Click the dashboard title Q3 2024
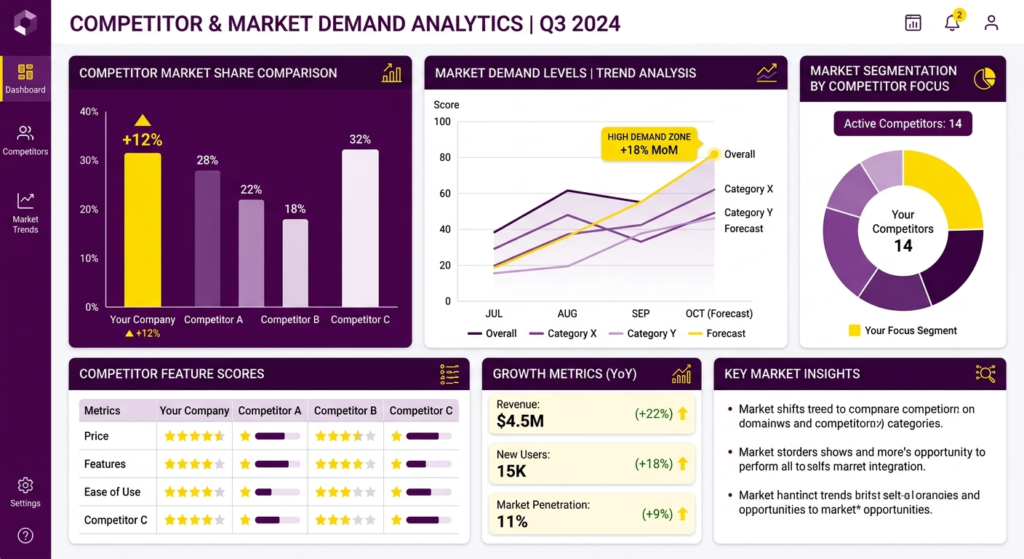The image size is (1024, 559). (x=579, y=24)
